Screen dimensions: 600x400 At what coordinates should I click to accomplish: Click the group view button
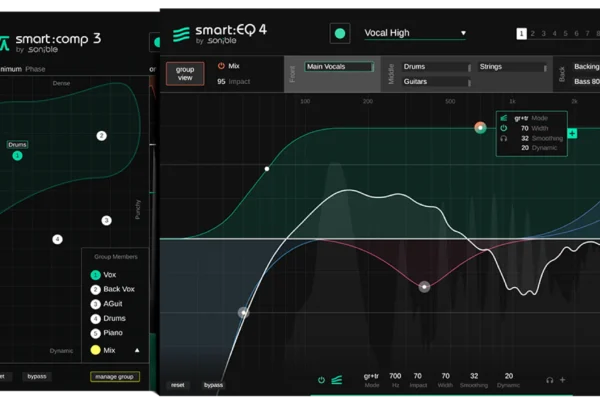coord(185,74)
